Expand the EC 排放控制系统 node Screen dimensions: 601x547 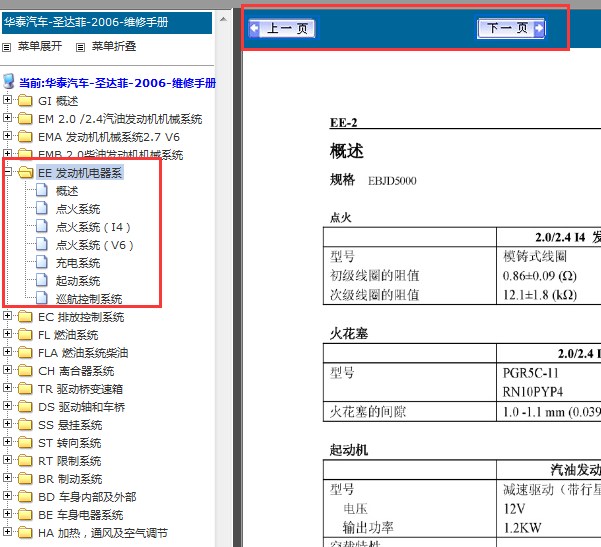coord(7,316)
